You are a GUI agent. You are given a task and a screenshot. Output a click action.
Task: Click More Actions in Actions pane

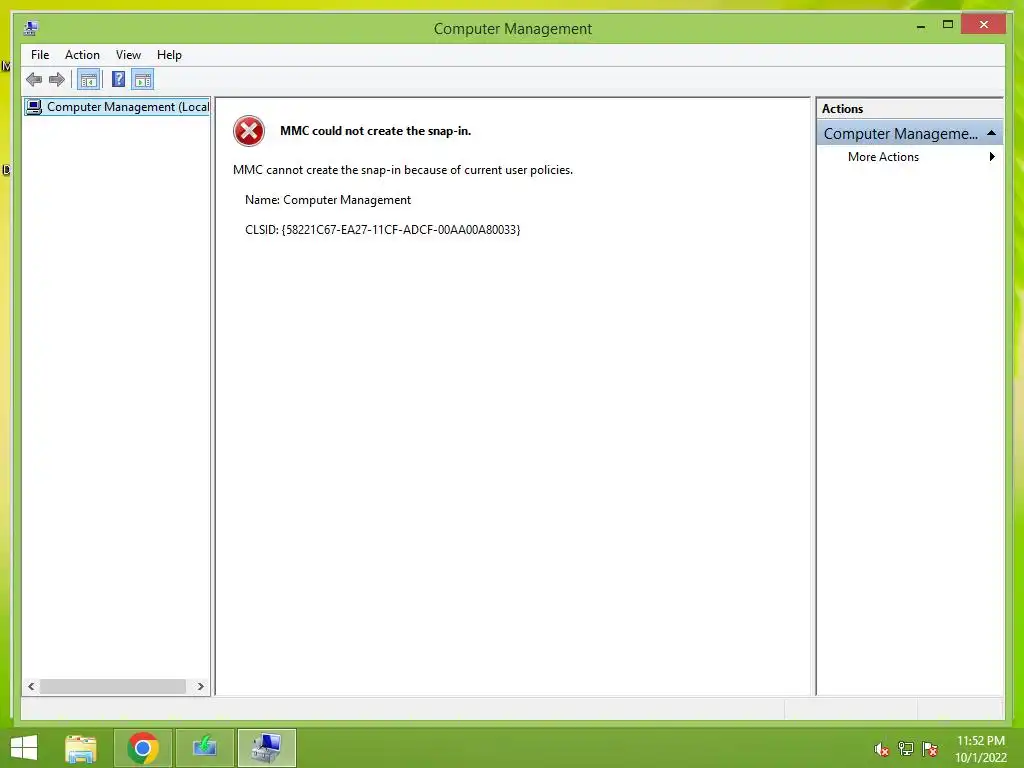coord(883,157)
